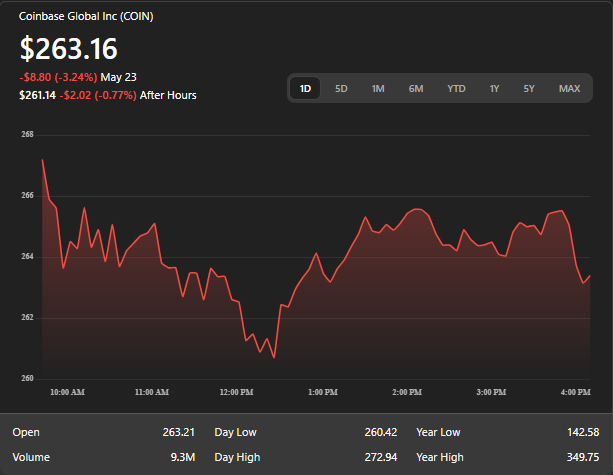Select the 1D time range tab
This screenshot has height=475, width=613.
coord(305,88)
